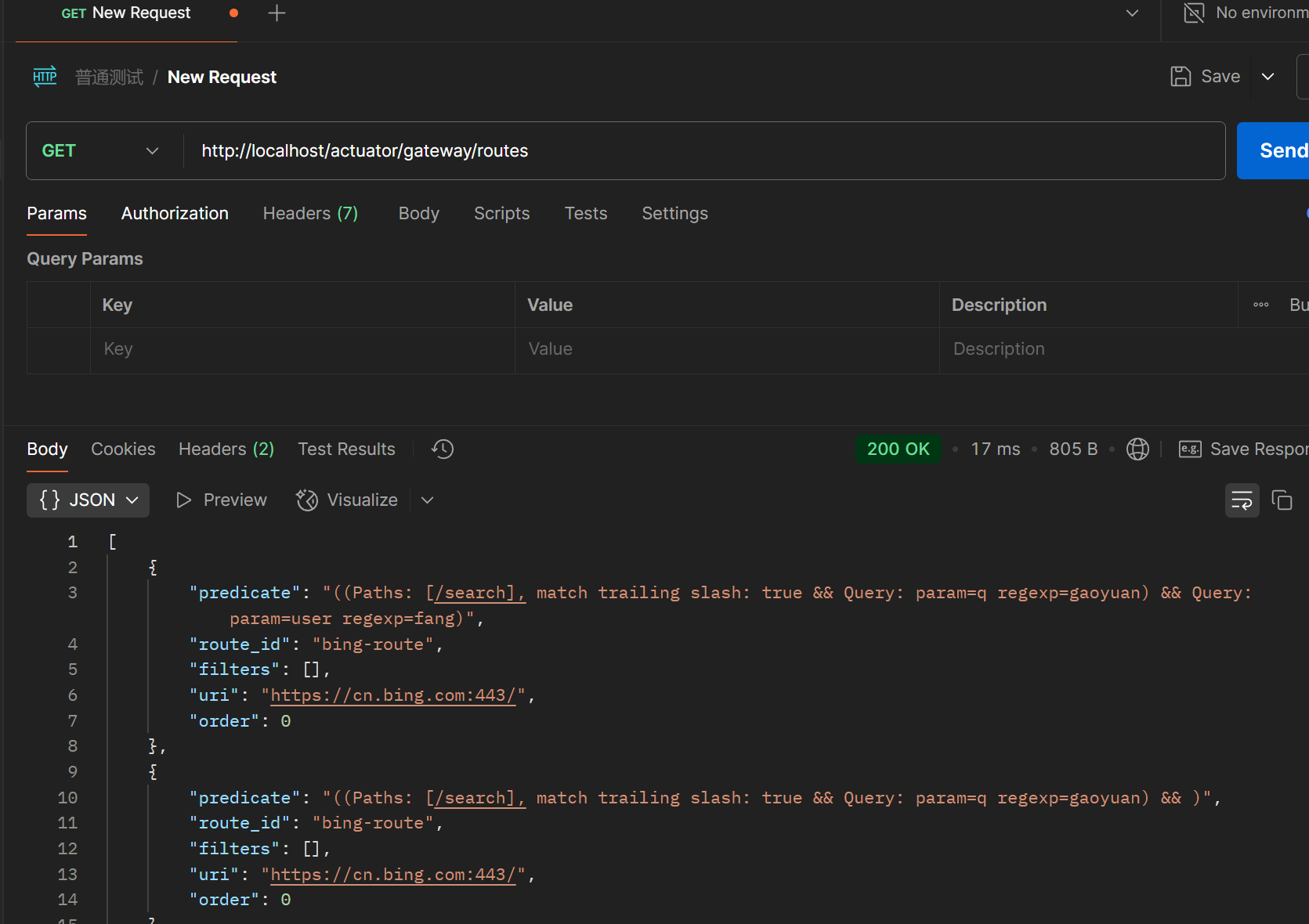Click the Save floppy disk icon
This screenshot has width=1309, height=924.
click(x=1181, y=76)
